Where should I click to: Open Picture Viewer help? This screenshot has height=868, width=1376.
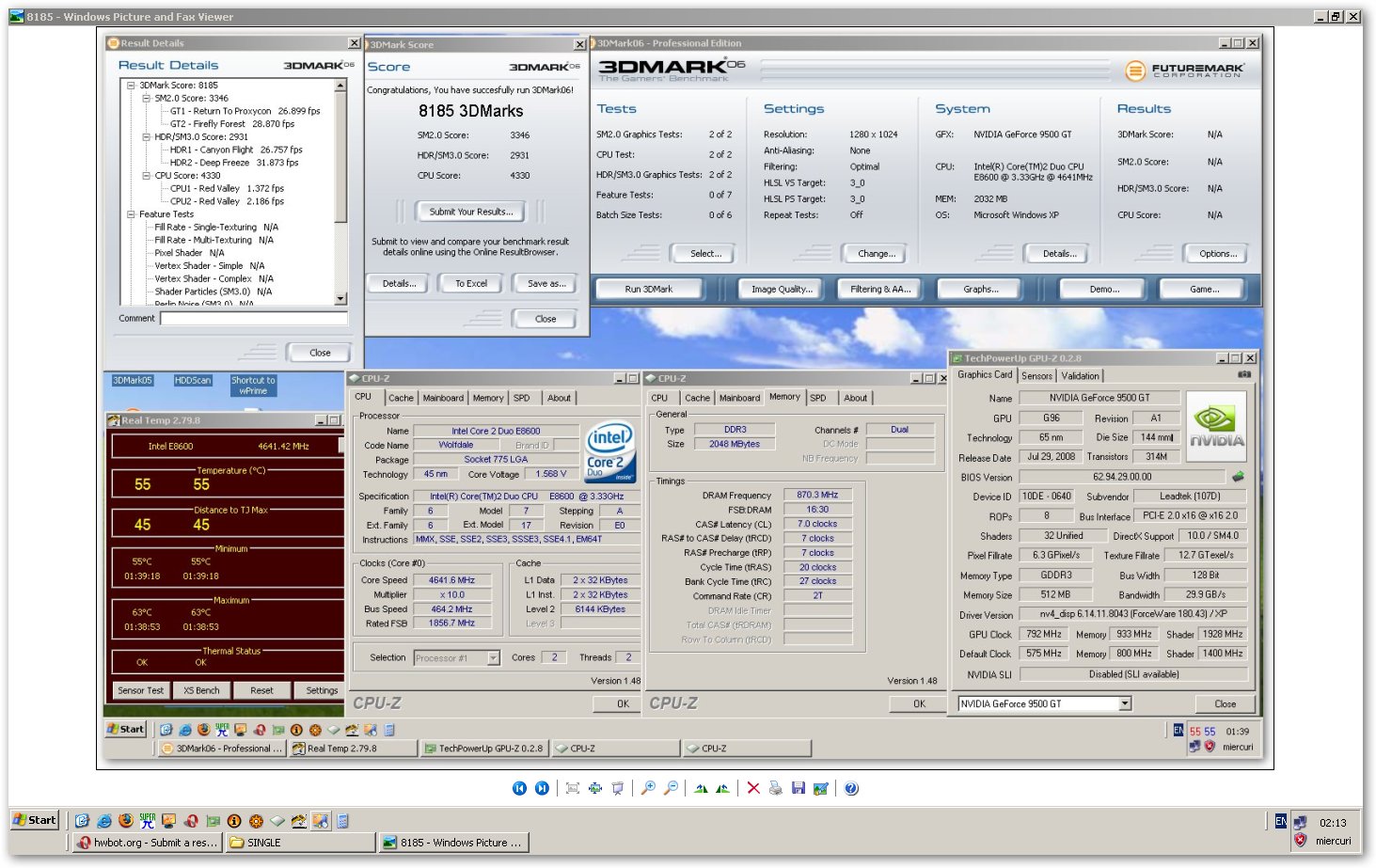tap(851, 788)
